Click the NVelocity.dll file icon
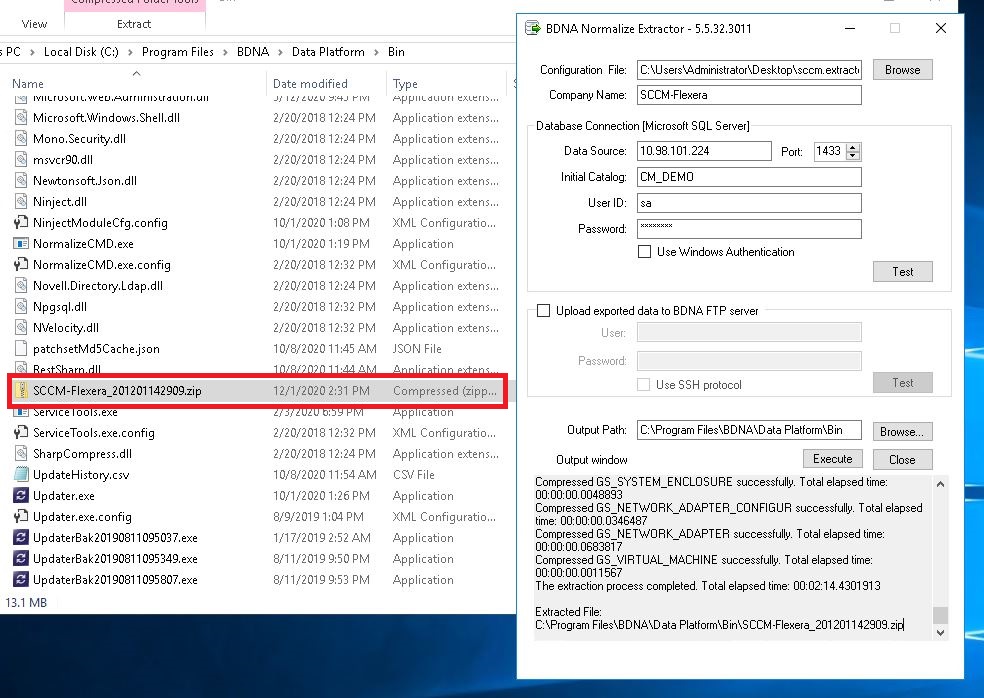This screenshot has width=984, height=698. point(21,328)
